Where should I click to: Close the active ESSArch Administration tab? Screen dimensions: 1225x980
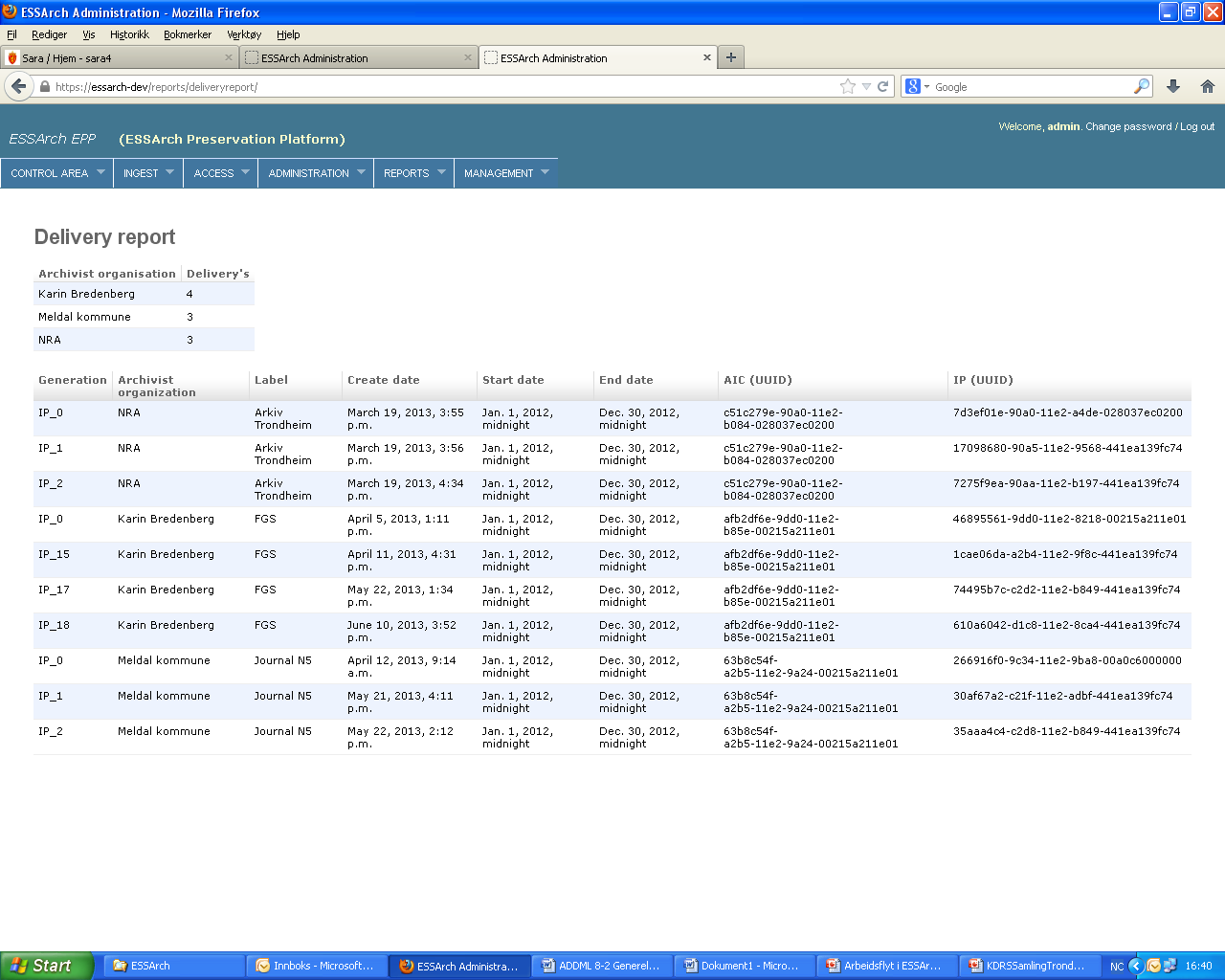click(707, 57)
